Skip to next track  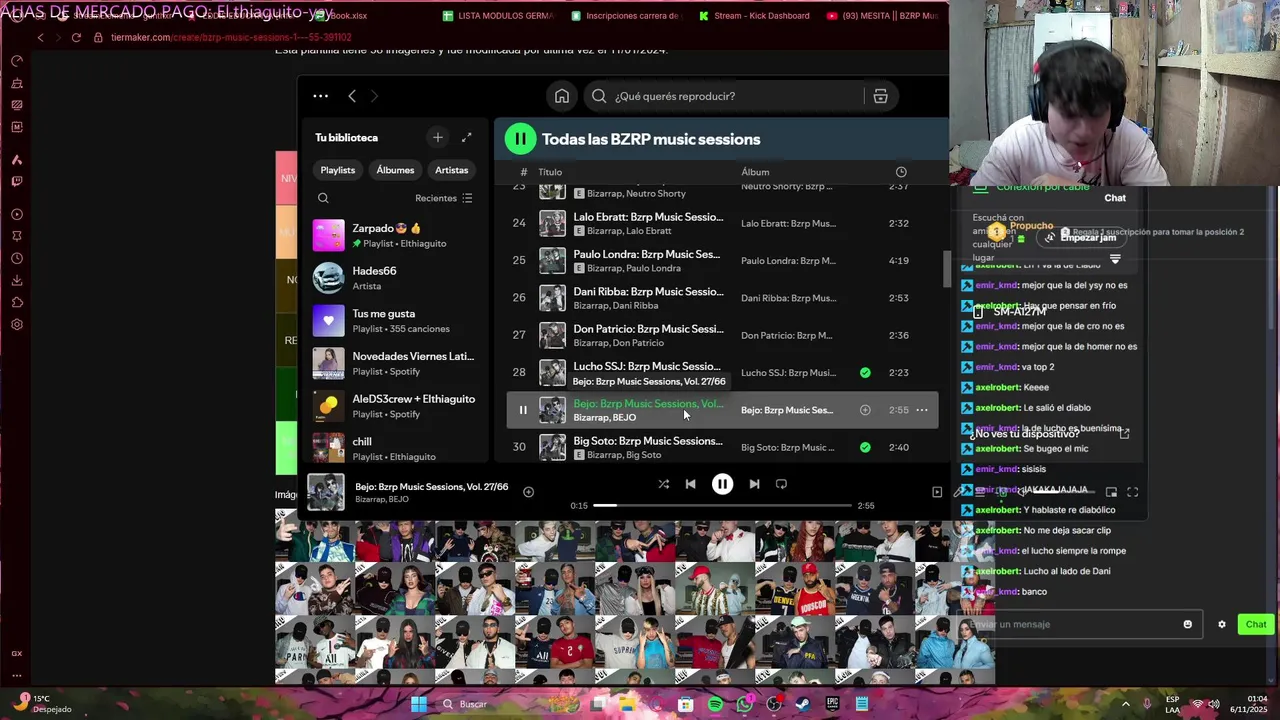(x=754, y=484)
